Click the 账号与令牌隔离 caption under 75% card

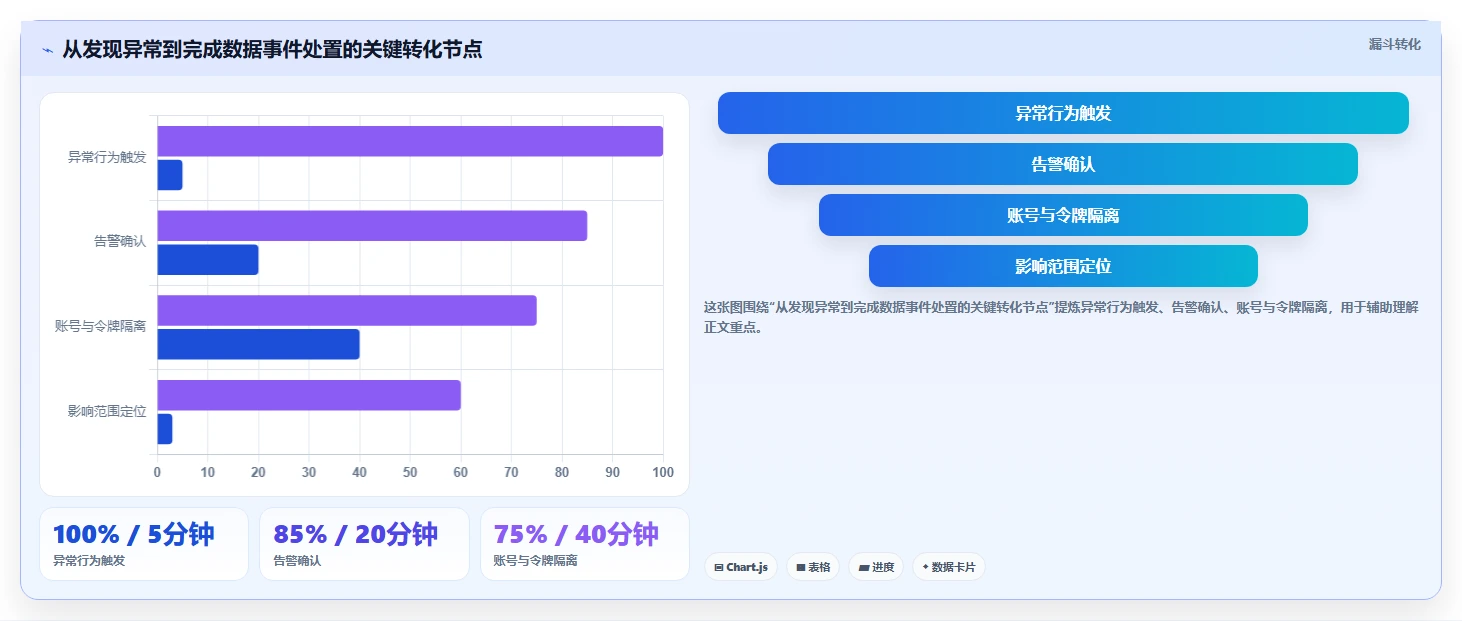[536, 561]
